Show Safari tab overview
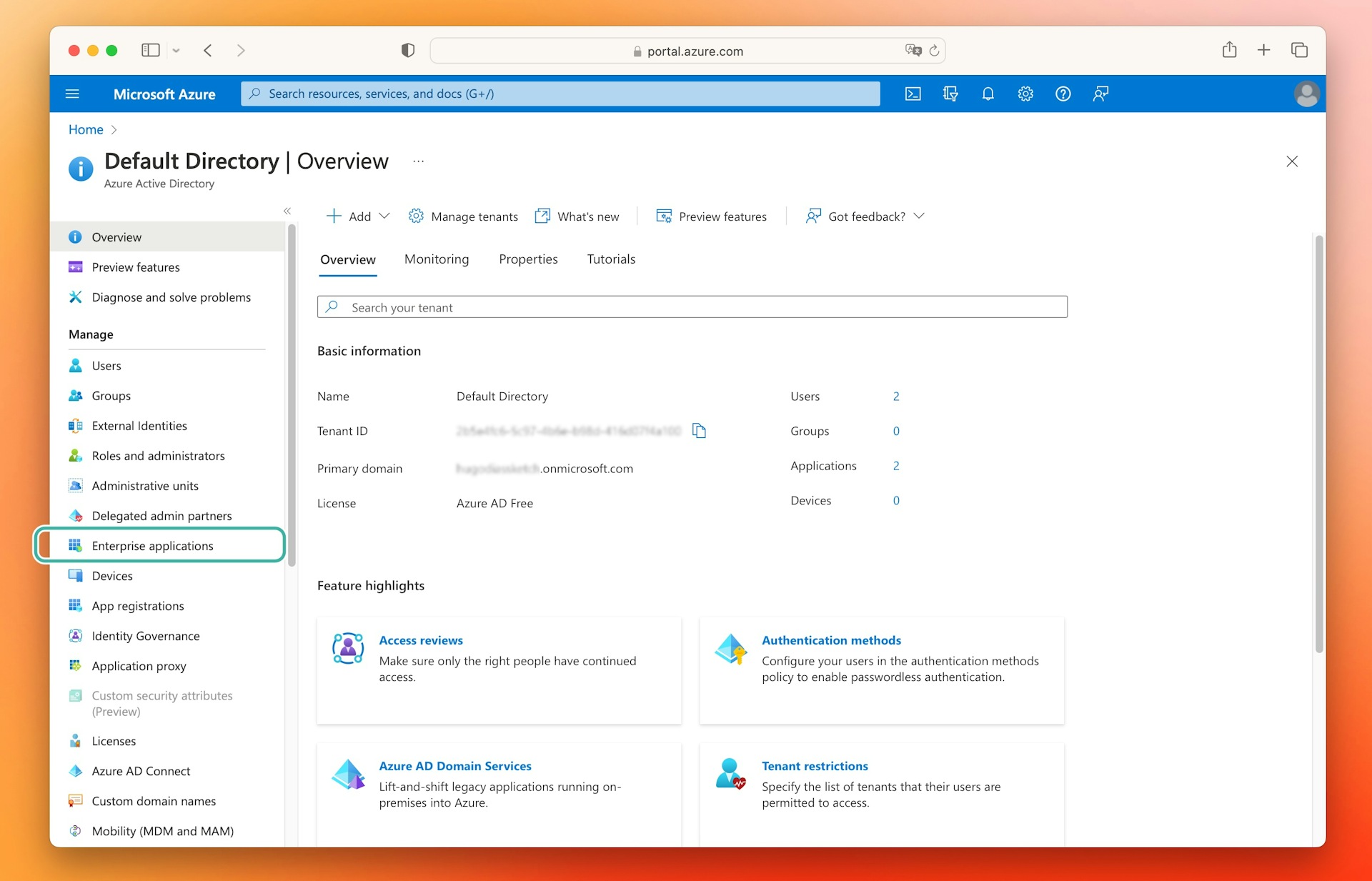Screen dimensions: 1372x881 click(1299, 50)
